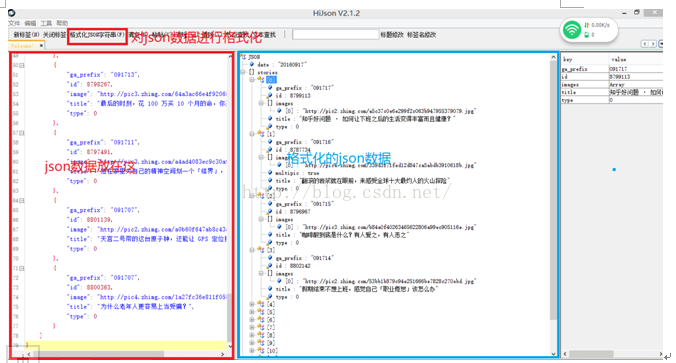The height and width of the screenshot is (363, 676).
Task: Click the 新标签 toolbar button
Action: point(25,35)
